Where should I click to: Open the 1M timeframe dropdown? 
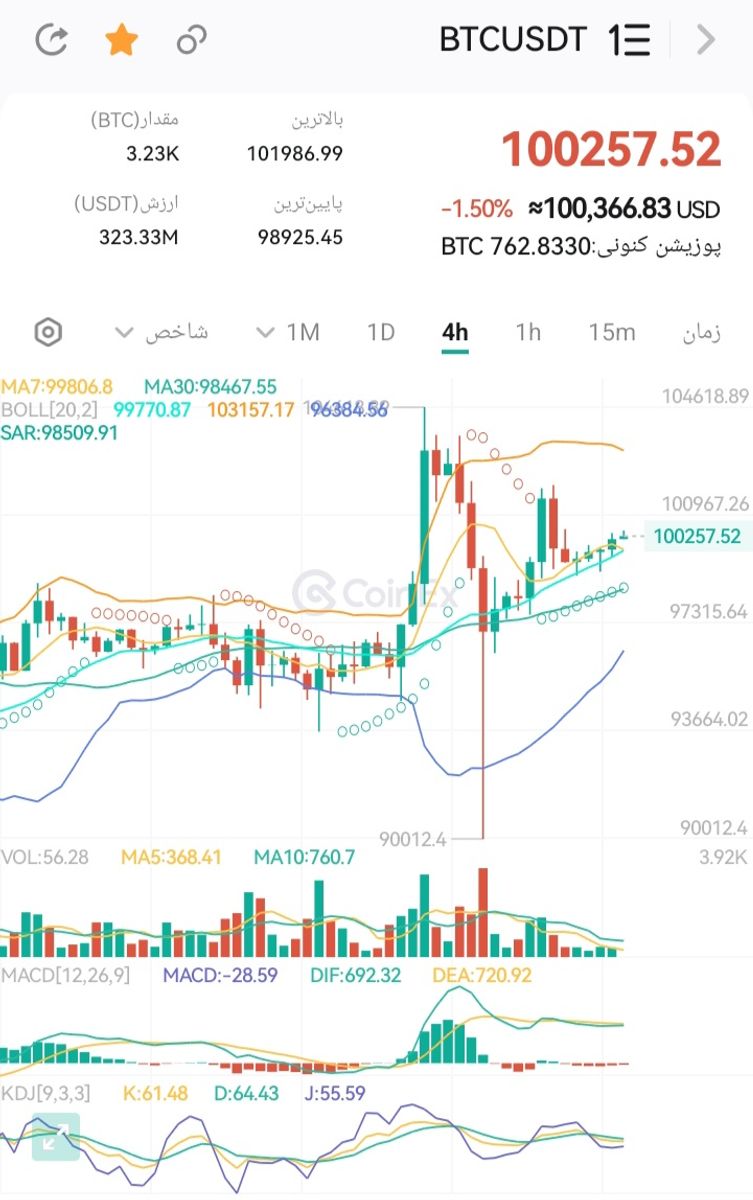point(288,332)
